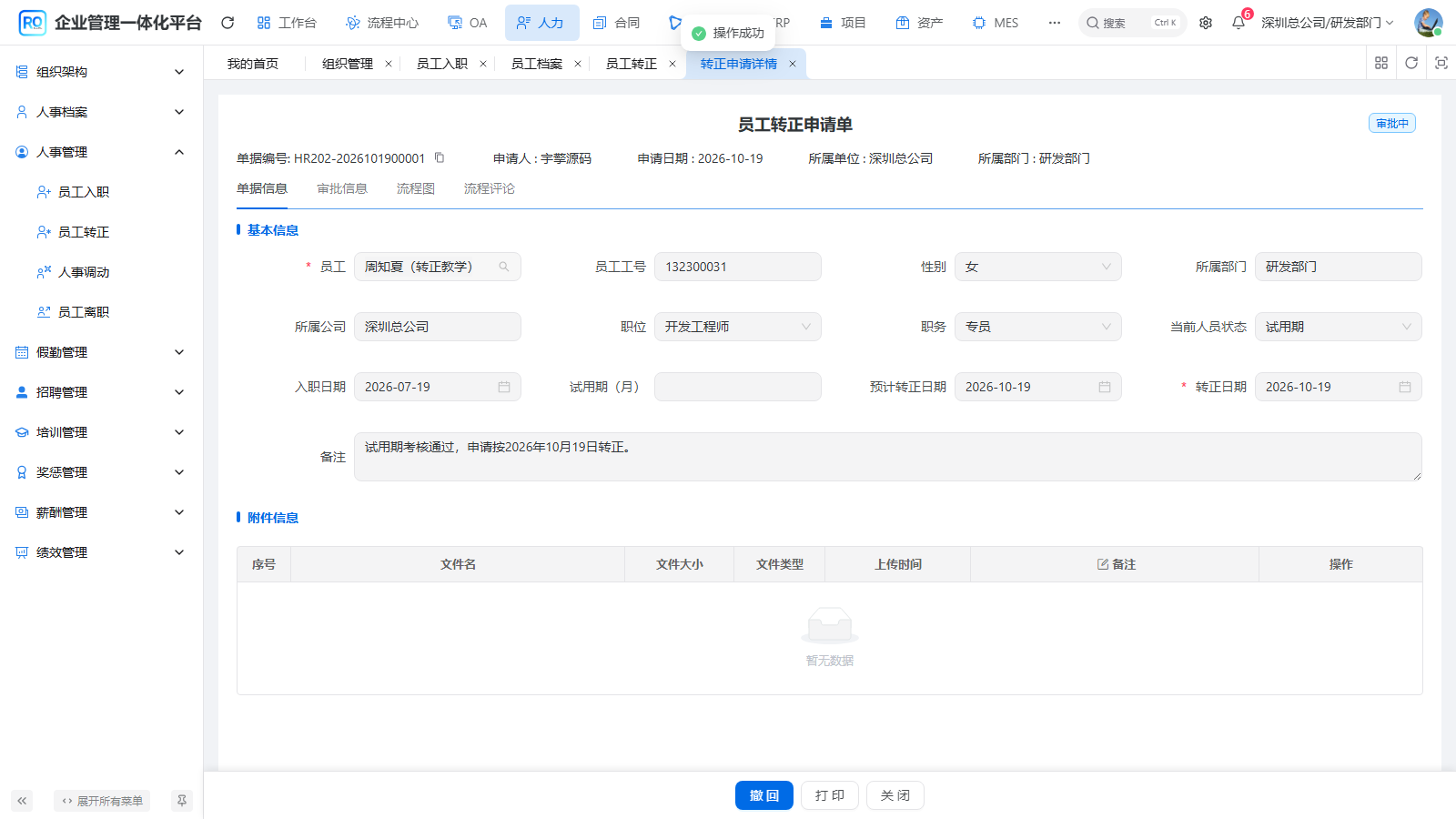Switch to the 流程图 tab
This screenshot has width=1456, height=819.
[x=416, y=188]
